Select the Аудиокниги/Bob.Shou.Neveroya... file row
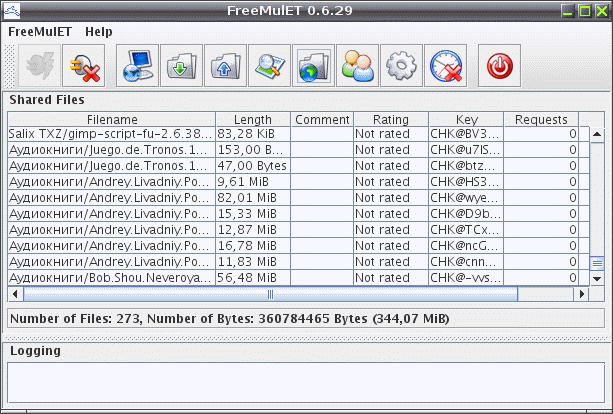613x414 pixels. (x=299, y=278)
